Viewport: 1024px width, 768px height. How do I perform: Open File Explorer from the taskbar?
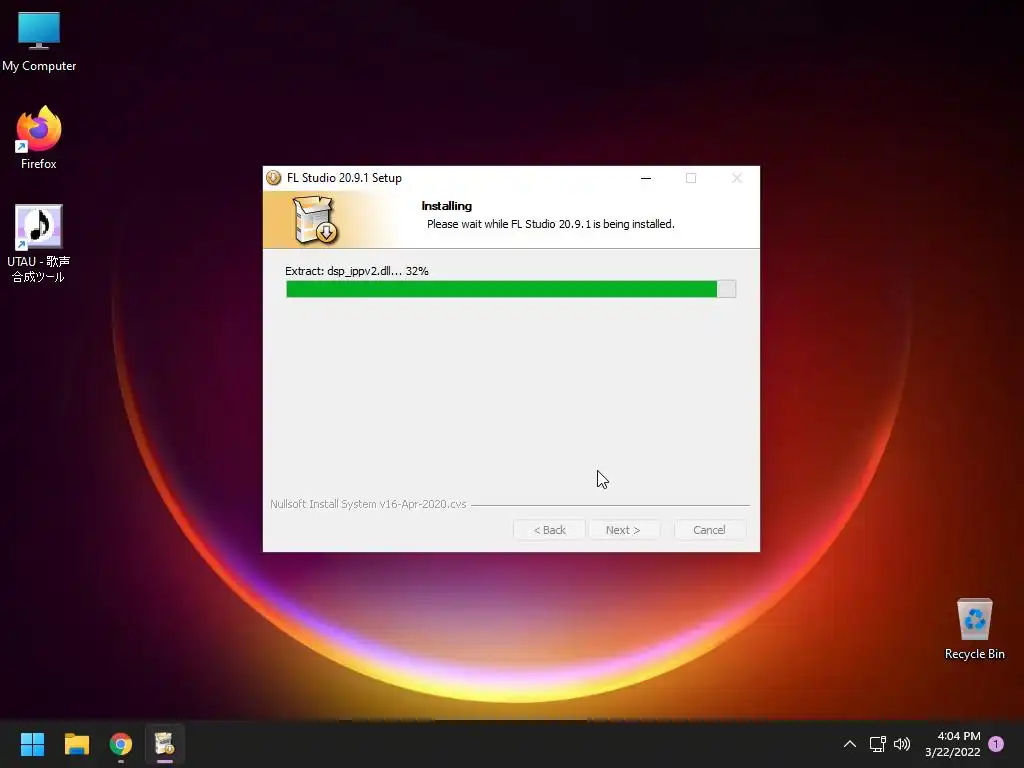click(76, 744)
